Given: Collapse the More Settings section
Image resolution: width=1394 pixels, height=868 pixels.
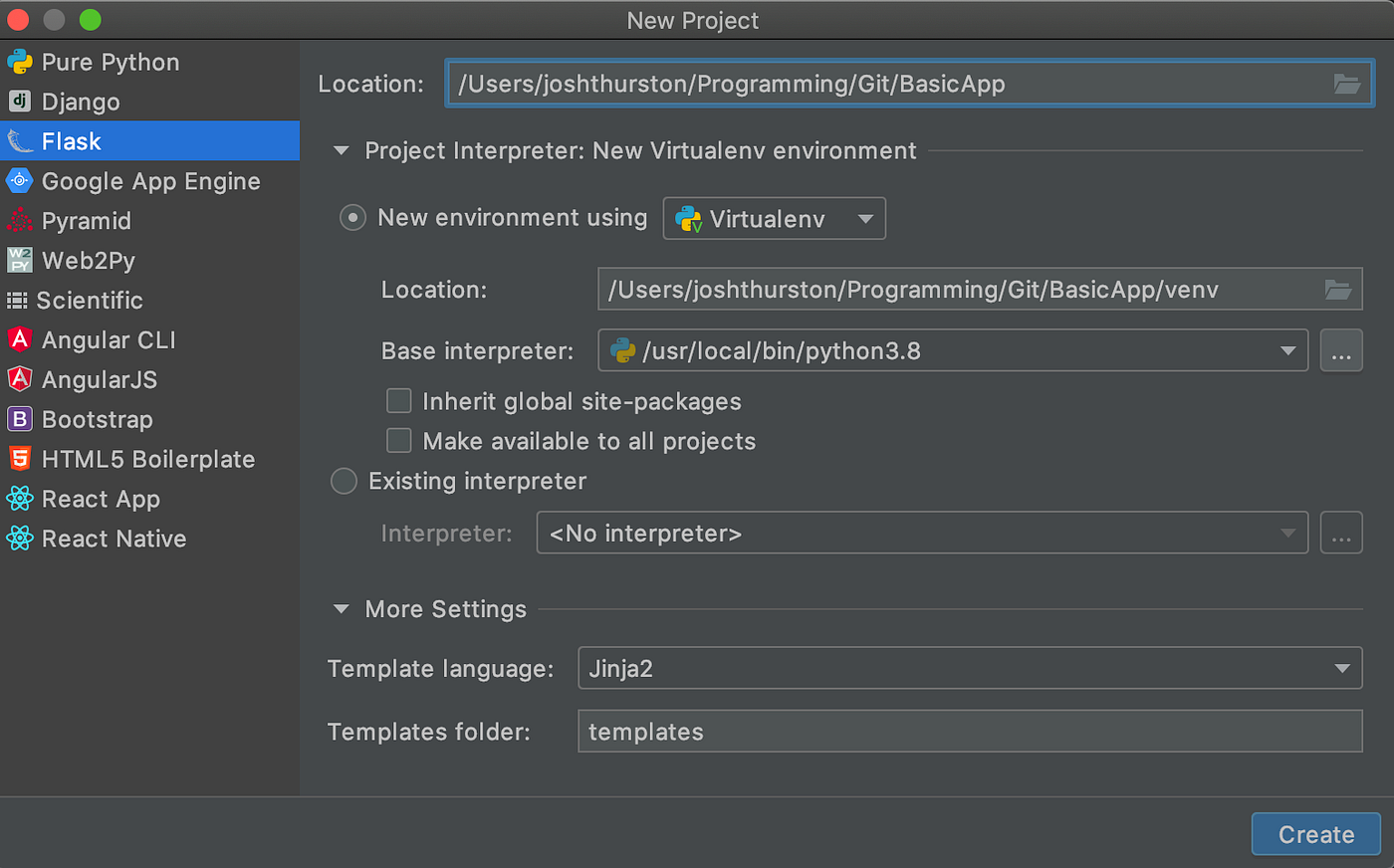Looking at the screenshot, I should [342, 609].
